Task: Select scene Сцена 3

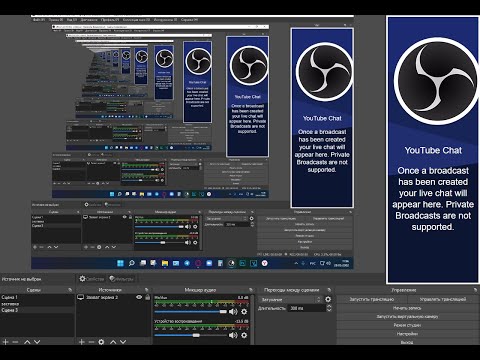Action: click(x=37, y=310)
